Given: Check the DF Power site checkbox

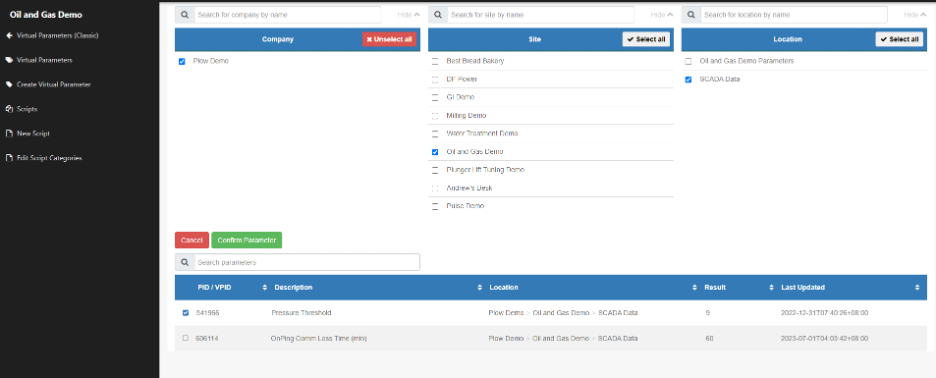Looking at the screenshot, I should (x=435, y=79).
